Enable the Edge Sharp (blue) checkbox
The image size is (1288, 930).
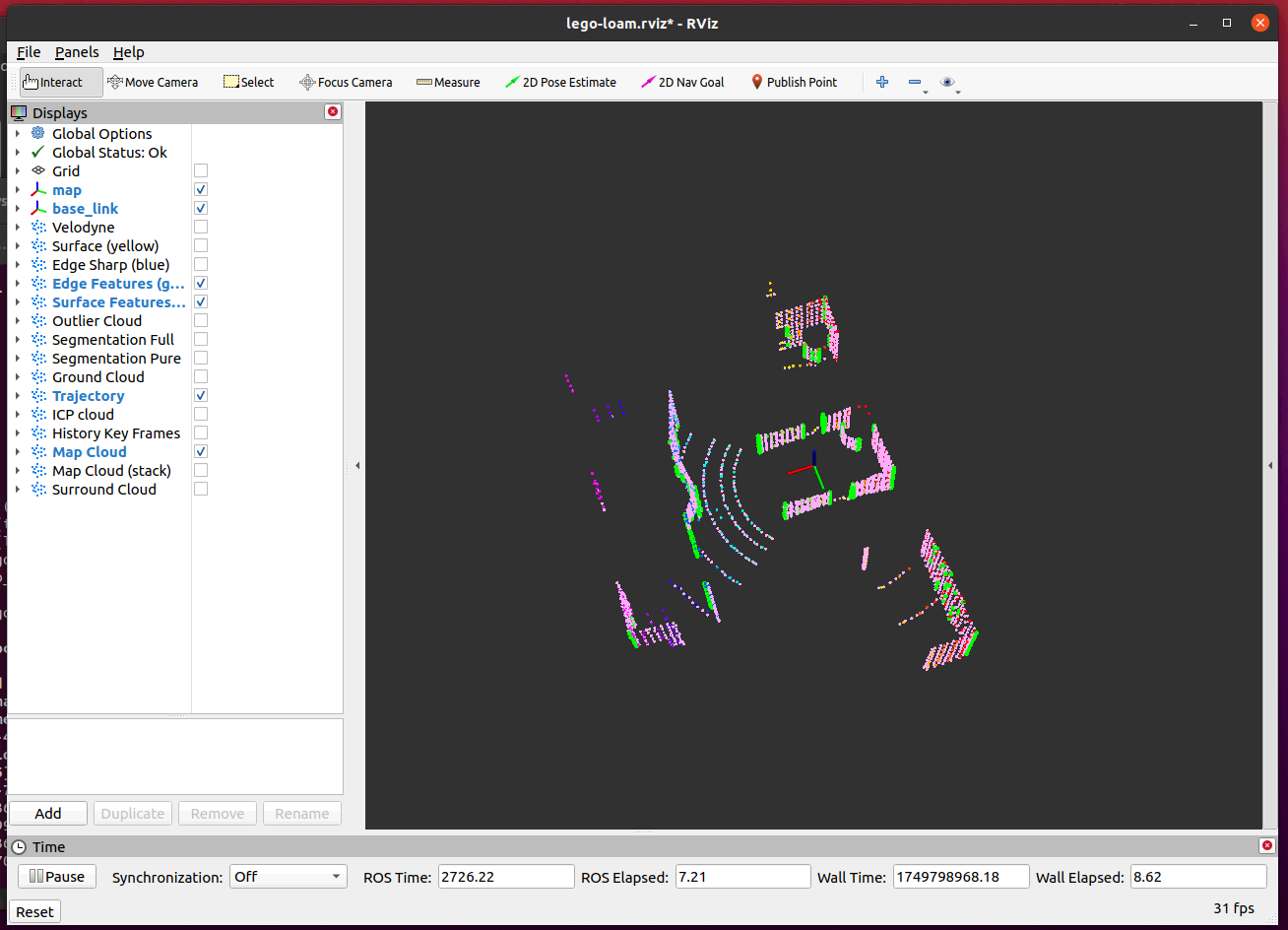point(201,264)
